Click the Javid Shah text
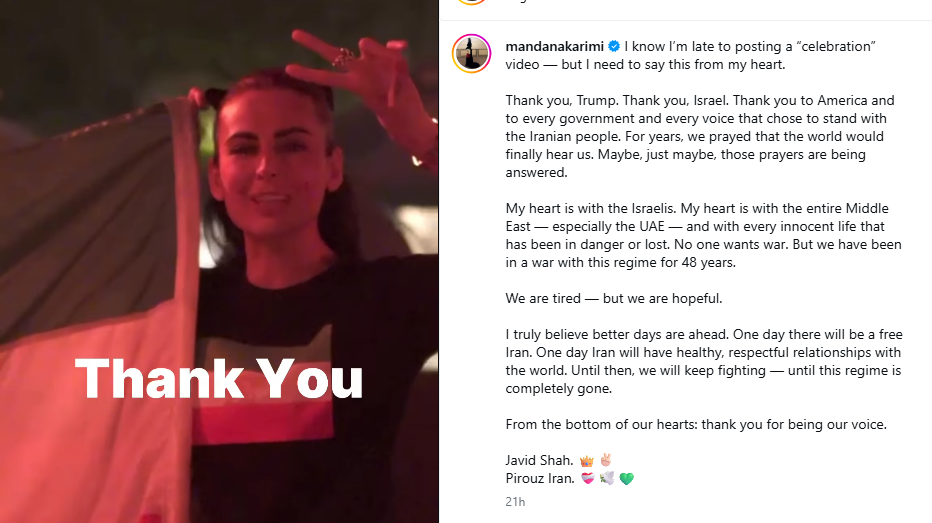 (x=539, y=461)
